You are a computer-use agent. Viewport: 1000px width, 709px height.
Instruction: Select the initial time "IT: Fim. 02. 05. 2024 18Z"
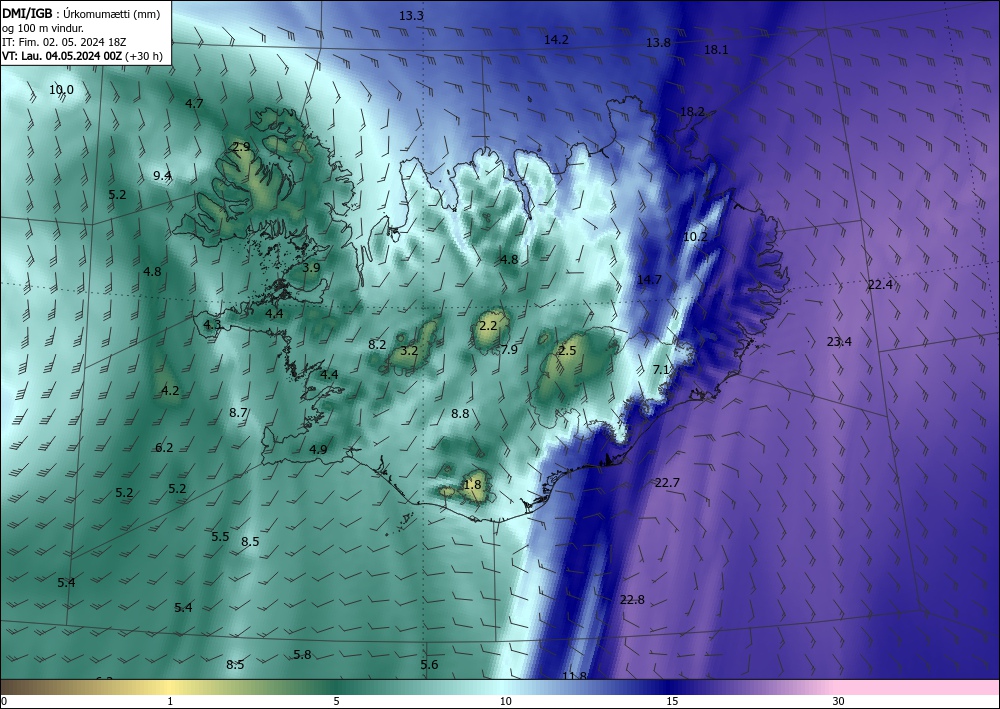tap(64, 42)
